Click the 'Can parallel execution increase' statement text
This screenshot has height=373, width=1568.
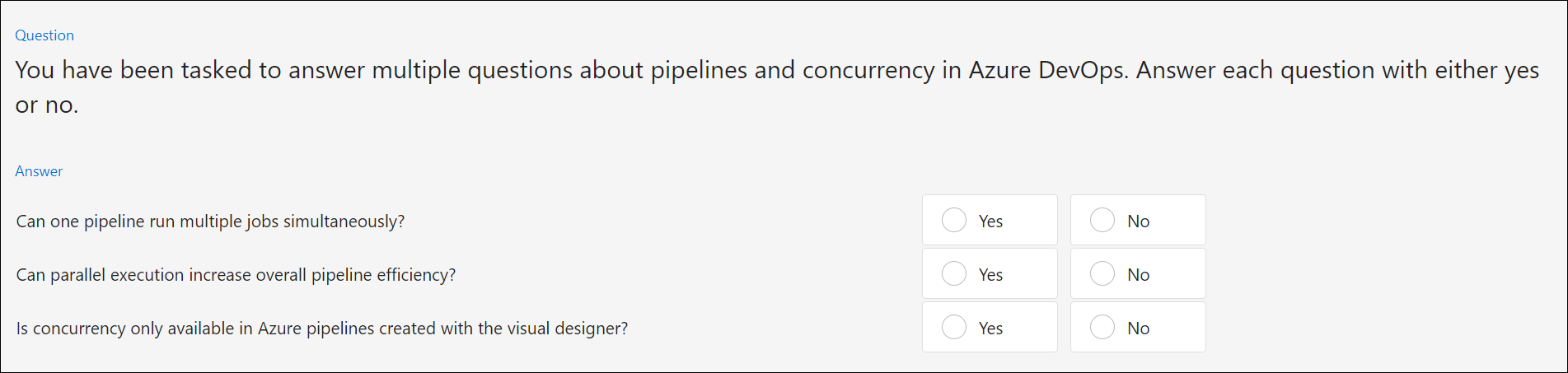tap(236, 275)
